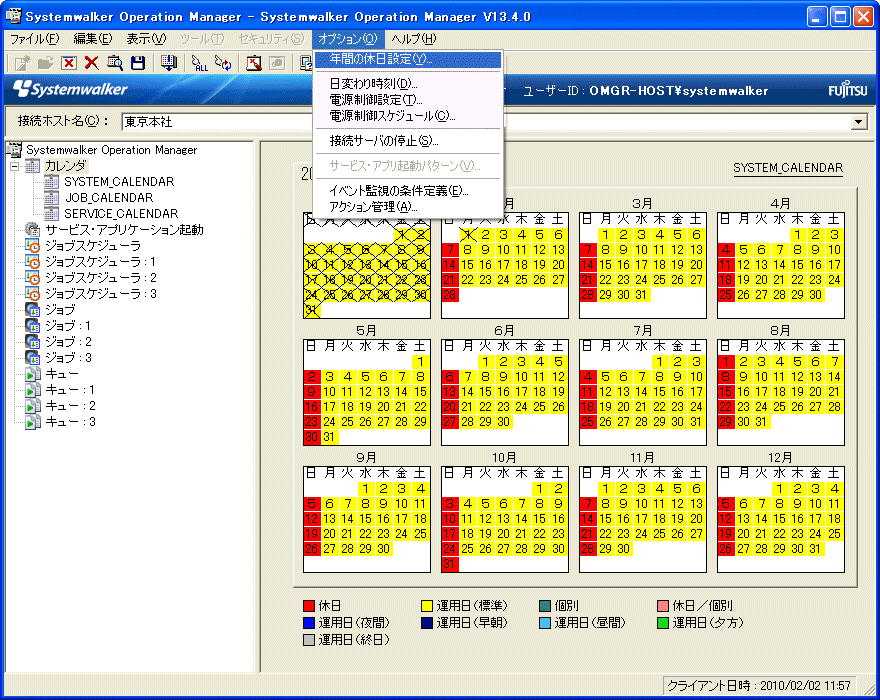The width and height of the screenshot is (880, 700).
Task: Select キュー：1 in the tree
Action: click(x=70, y=390)
